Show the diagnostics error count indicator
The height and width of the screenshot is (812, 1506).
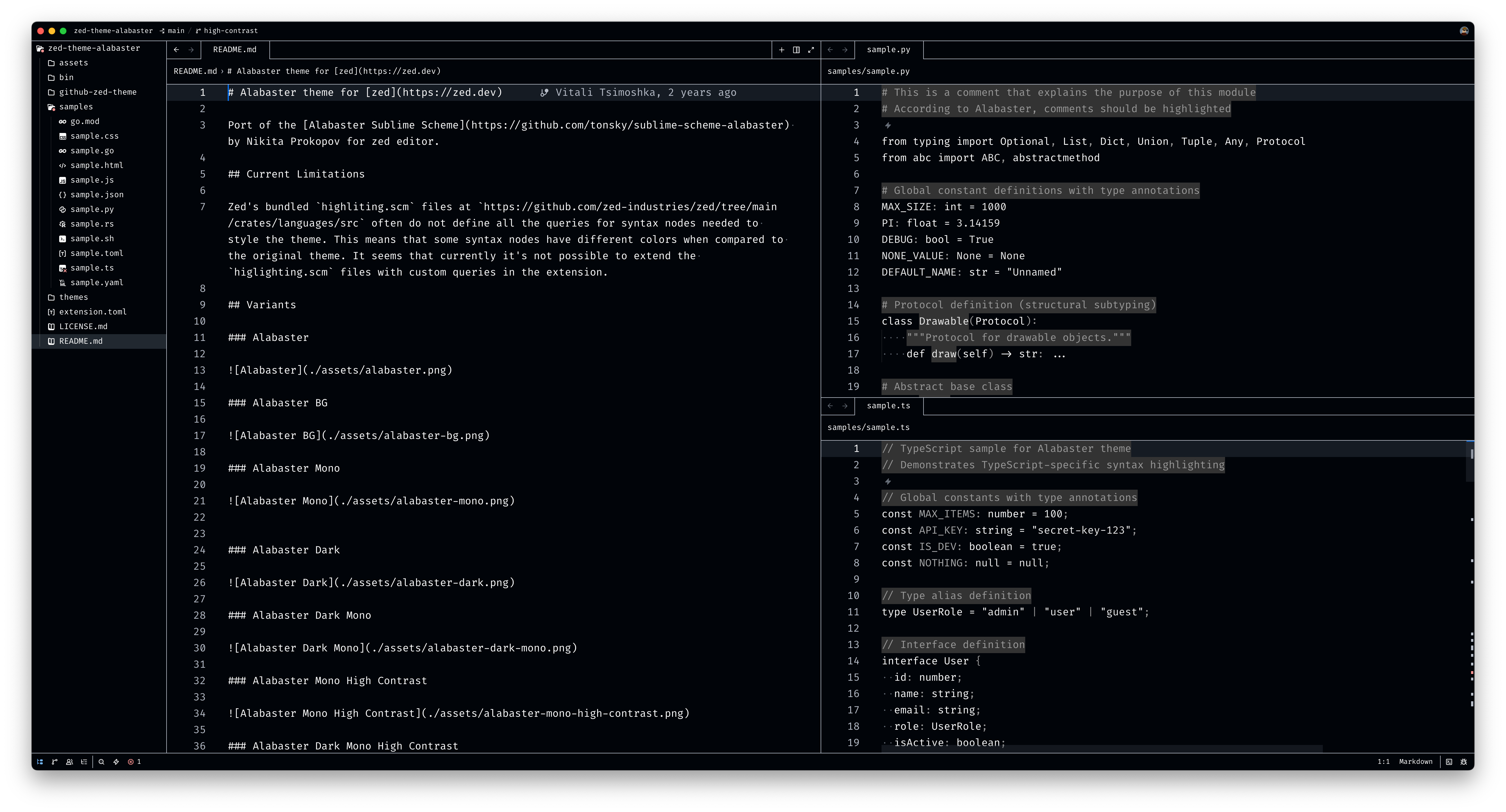134,762
